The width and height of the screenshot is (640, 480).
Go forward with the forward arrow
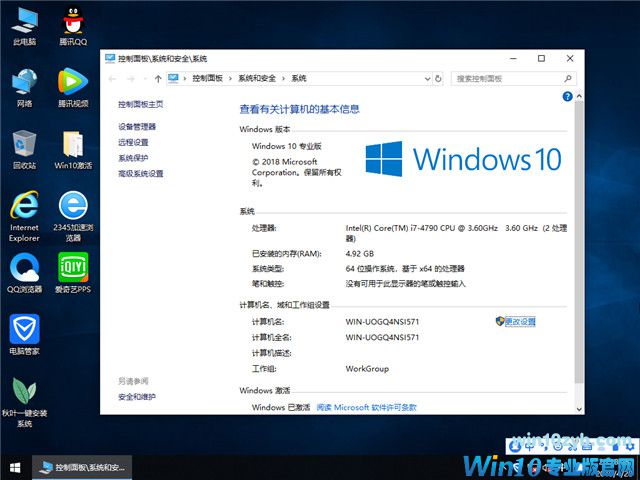(131, 78)
